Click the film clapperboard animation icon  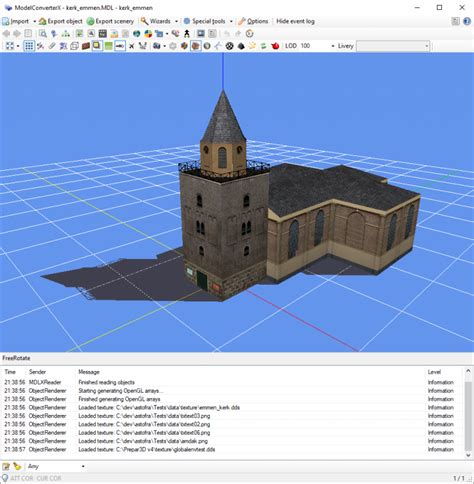(103, 34)
